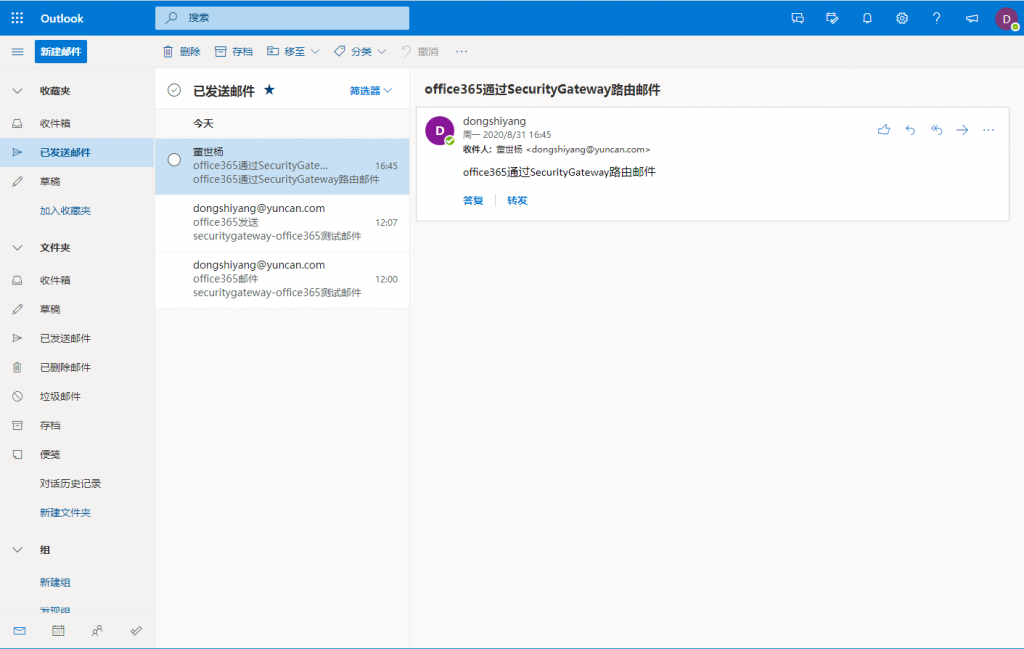Screen dimensions: 1024x649
Task: Open 已发送邮件 under folders
Action: point(77,338)
